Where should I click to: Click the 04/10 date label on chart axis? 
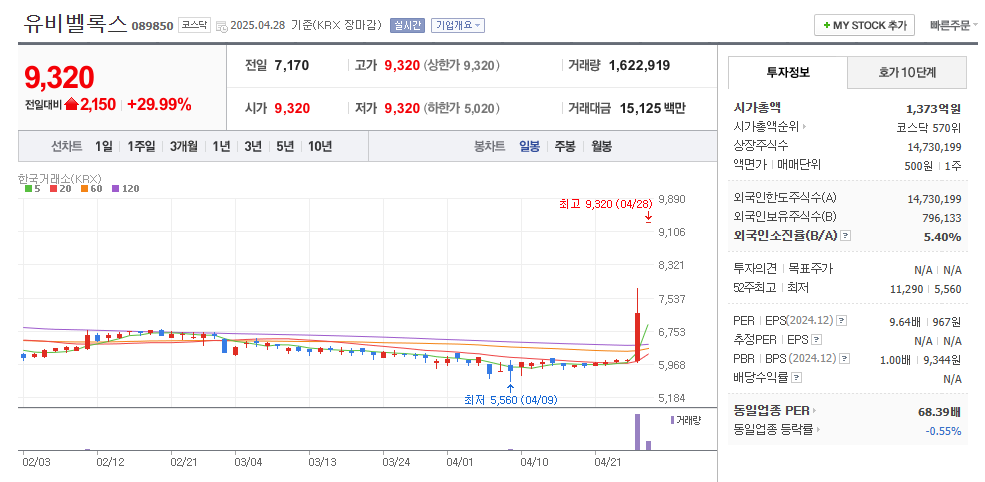coord(533,462)
